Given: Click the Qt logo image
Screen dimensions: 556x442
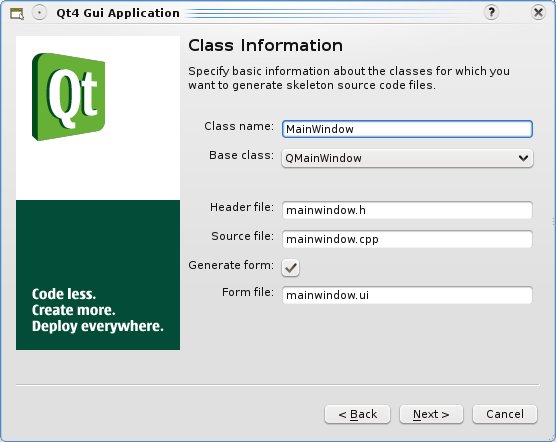Looking at the screenshot, I should (68, 97).
